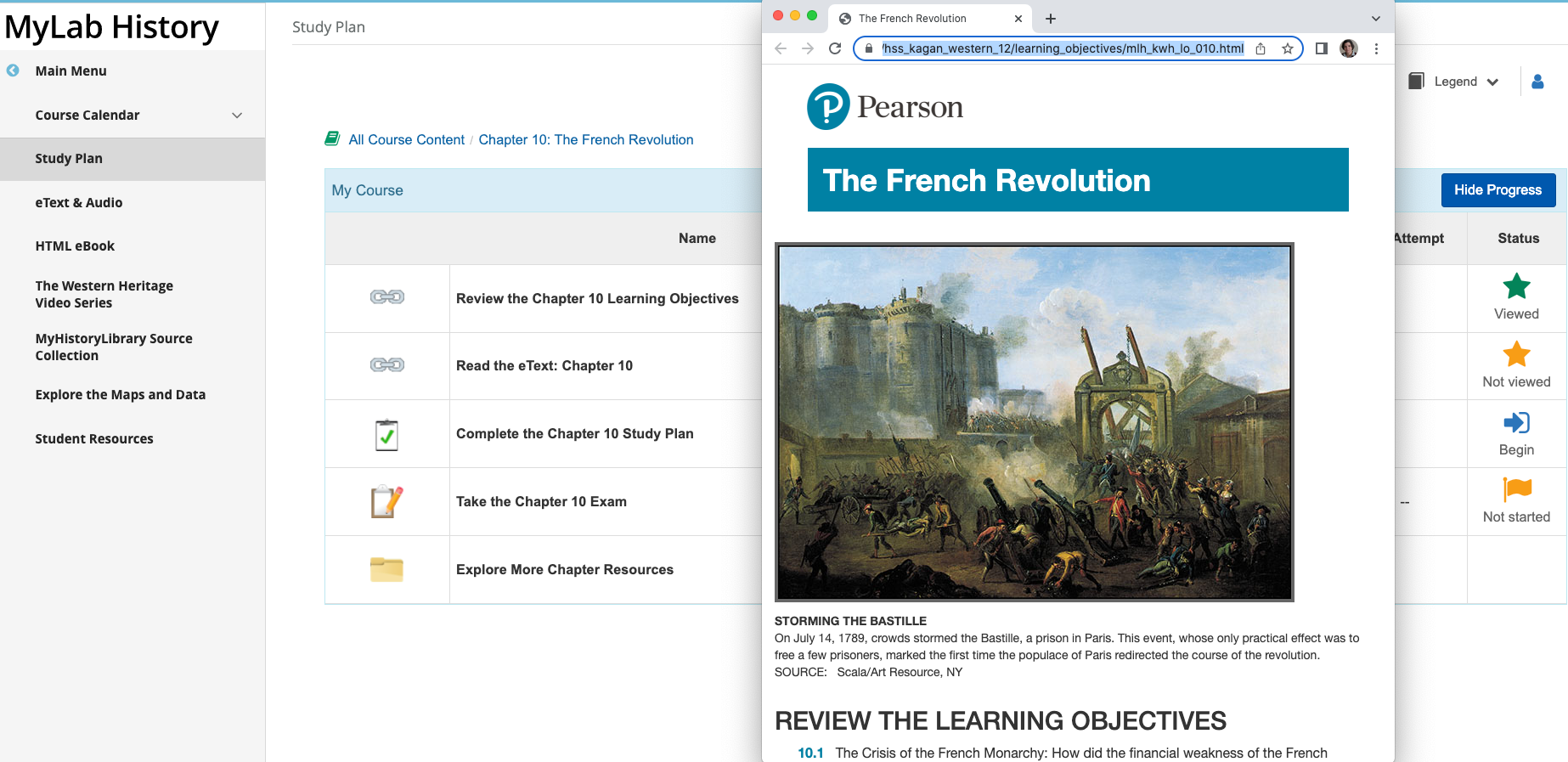Image resolution: width=1568 pixels, height=762 pixels.
Task: Click the lock site info icon in address bar
Action: click(869, 48)
